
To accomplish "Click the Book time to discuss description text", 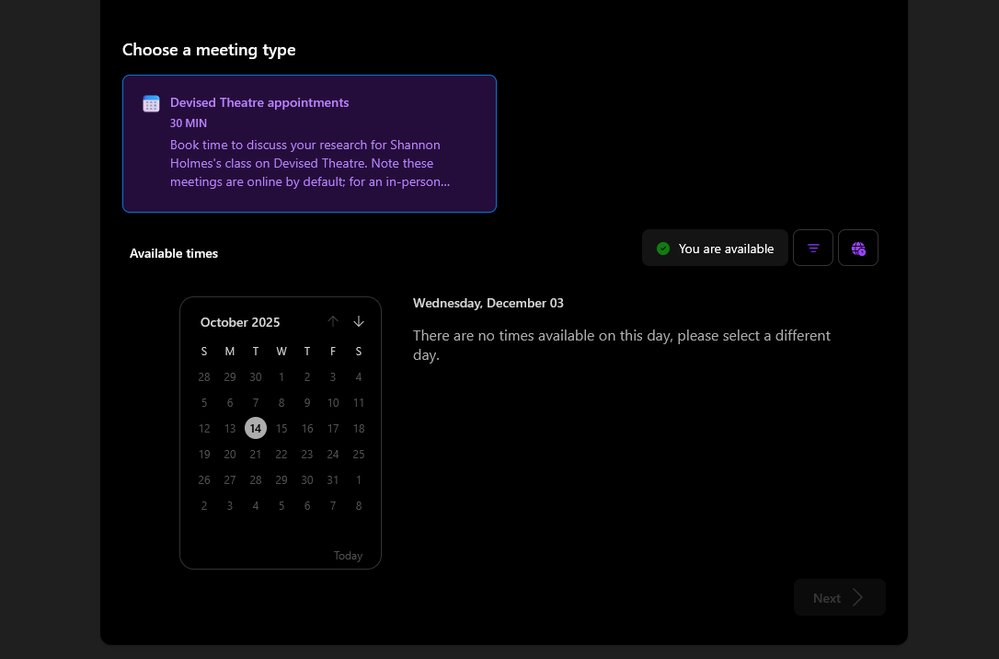I will 310,163.
